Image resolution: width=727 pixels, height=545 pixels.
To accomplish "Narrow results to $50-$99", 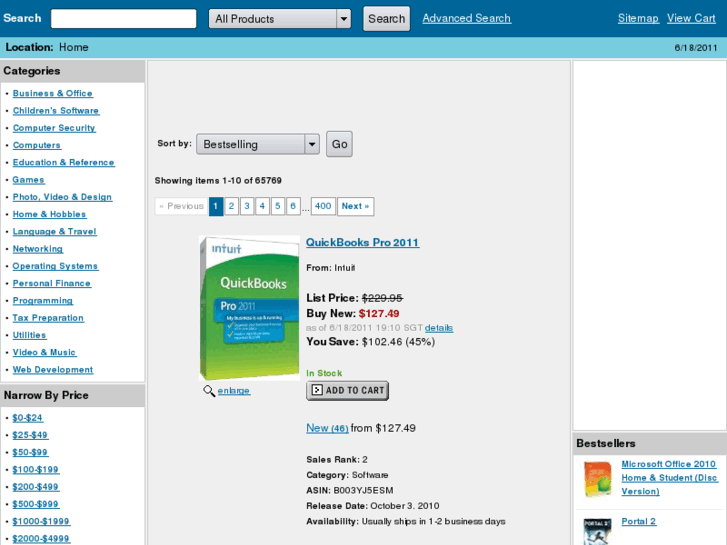I will click(x=30, y=452).
